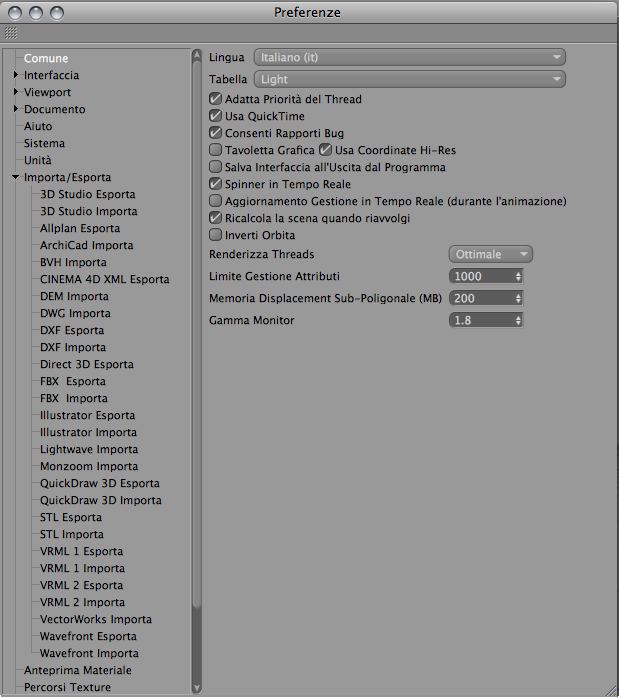
Task: Select DXF Esporta entry
Action: coord(72,330)
